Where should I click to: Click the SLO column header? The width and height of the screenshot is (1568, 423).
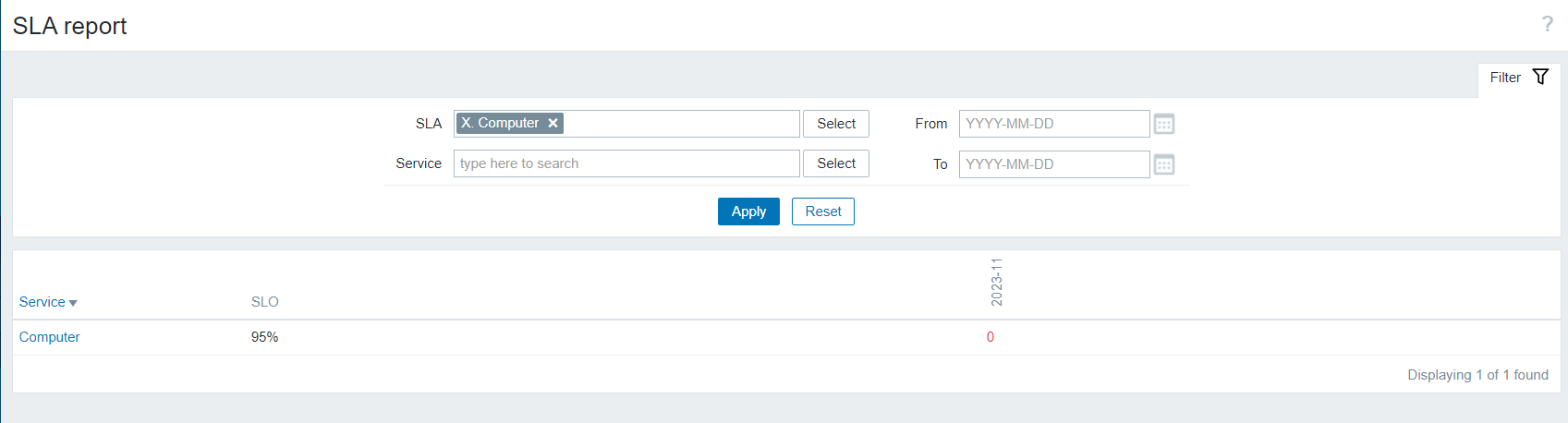[x=264, y=302]
